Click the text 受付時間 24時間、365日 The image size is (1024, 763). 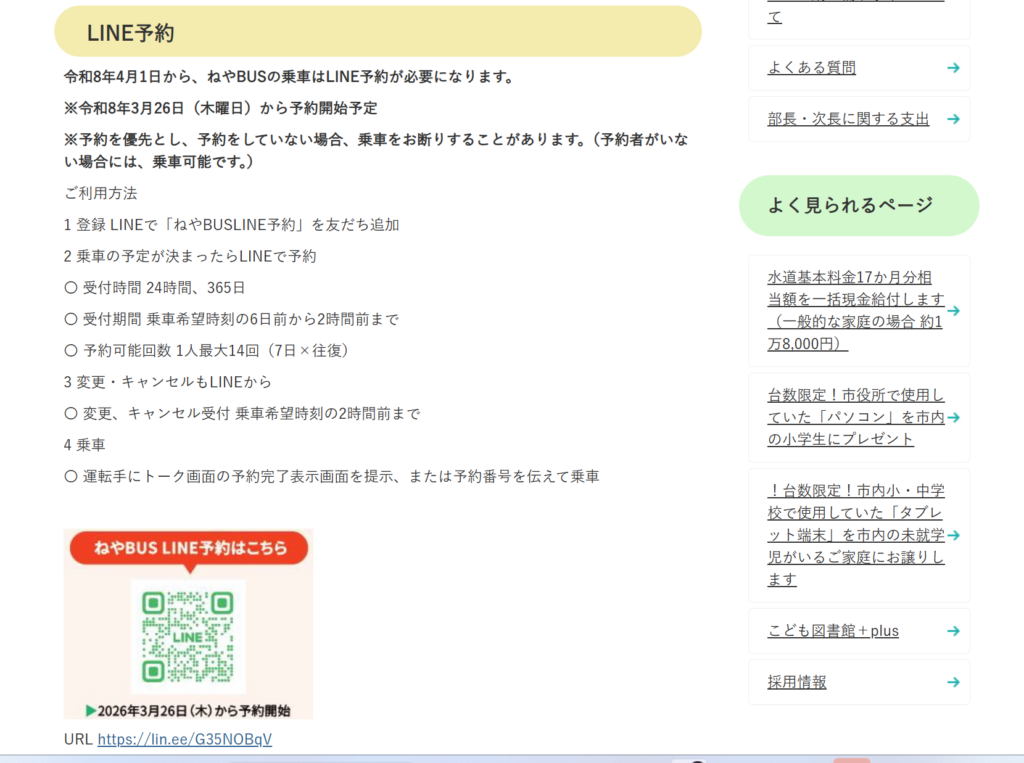(163, 287)
